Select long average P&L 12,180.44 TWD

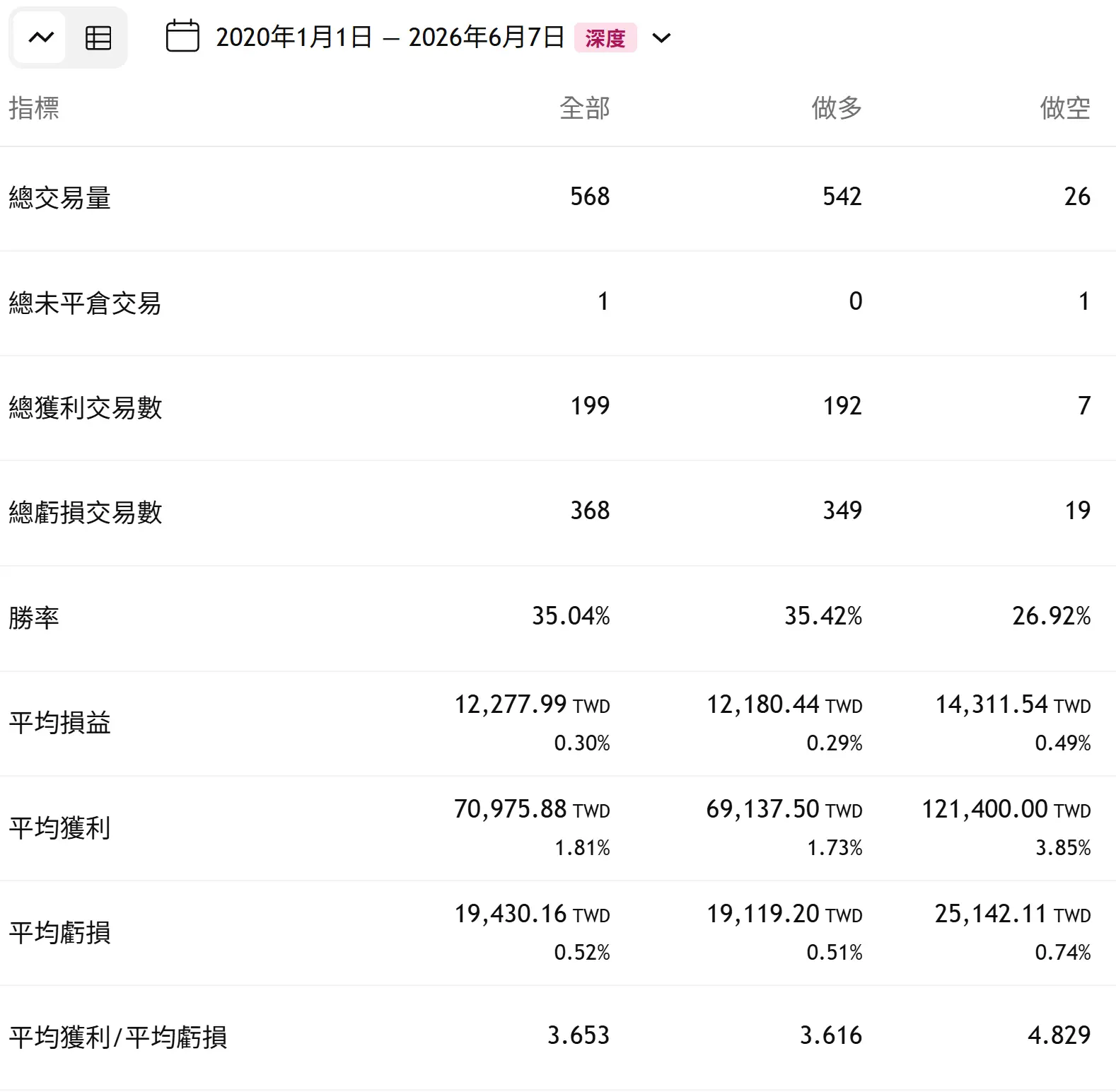click(x=784, y=704)
